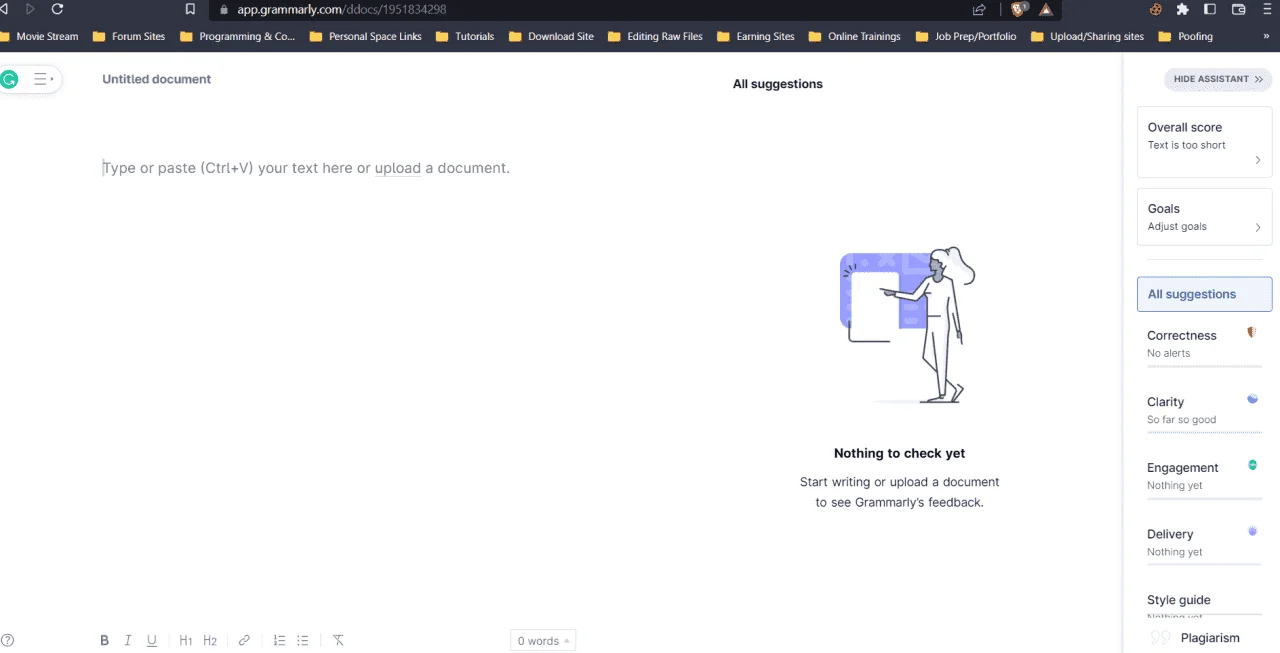Open help question mark icon
The image size is (1280, 653).
(8, 641)
